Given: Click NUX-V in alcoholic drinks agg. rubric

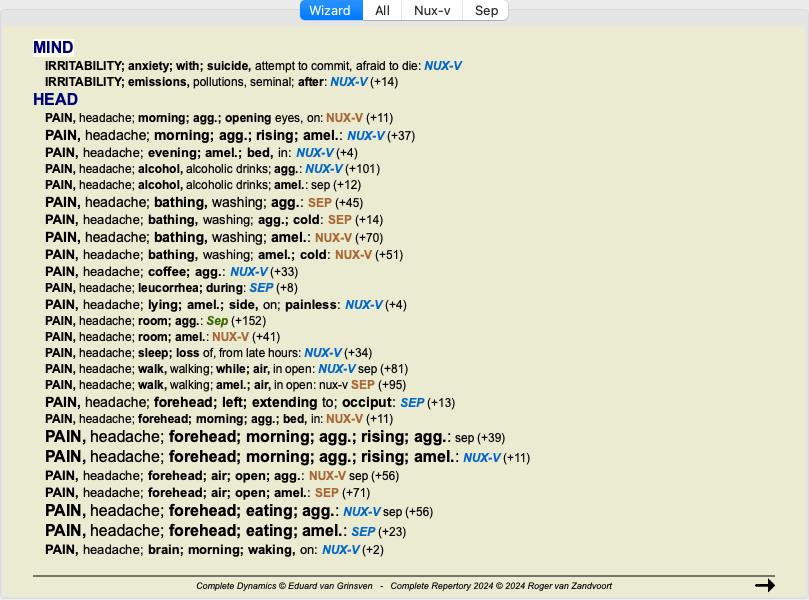Looking at the screenshot, I should [324, 169].
